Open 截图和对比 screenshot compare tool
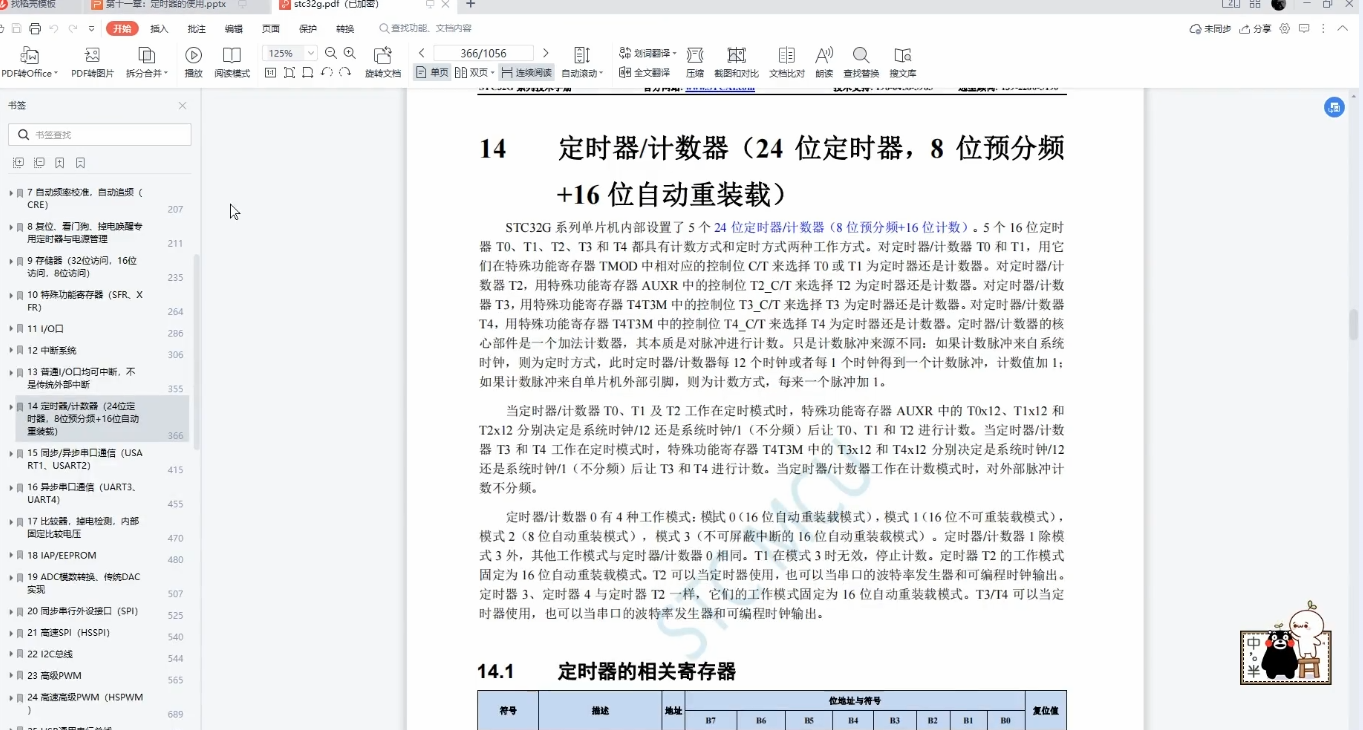The image size is (1363, 730). (736, 62)
